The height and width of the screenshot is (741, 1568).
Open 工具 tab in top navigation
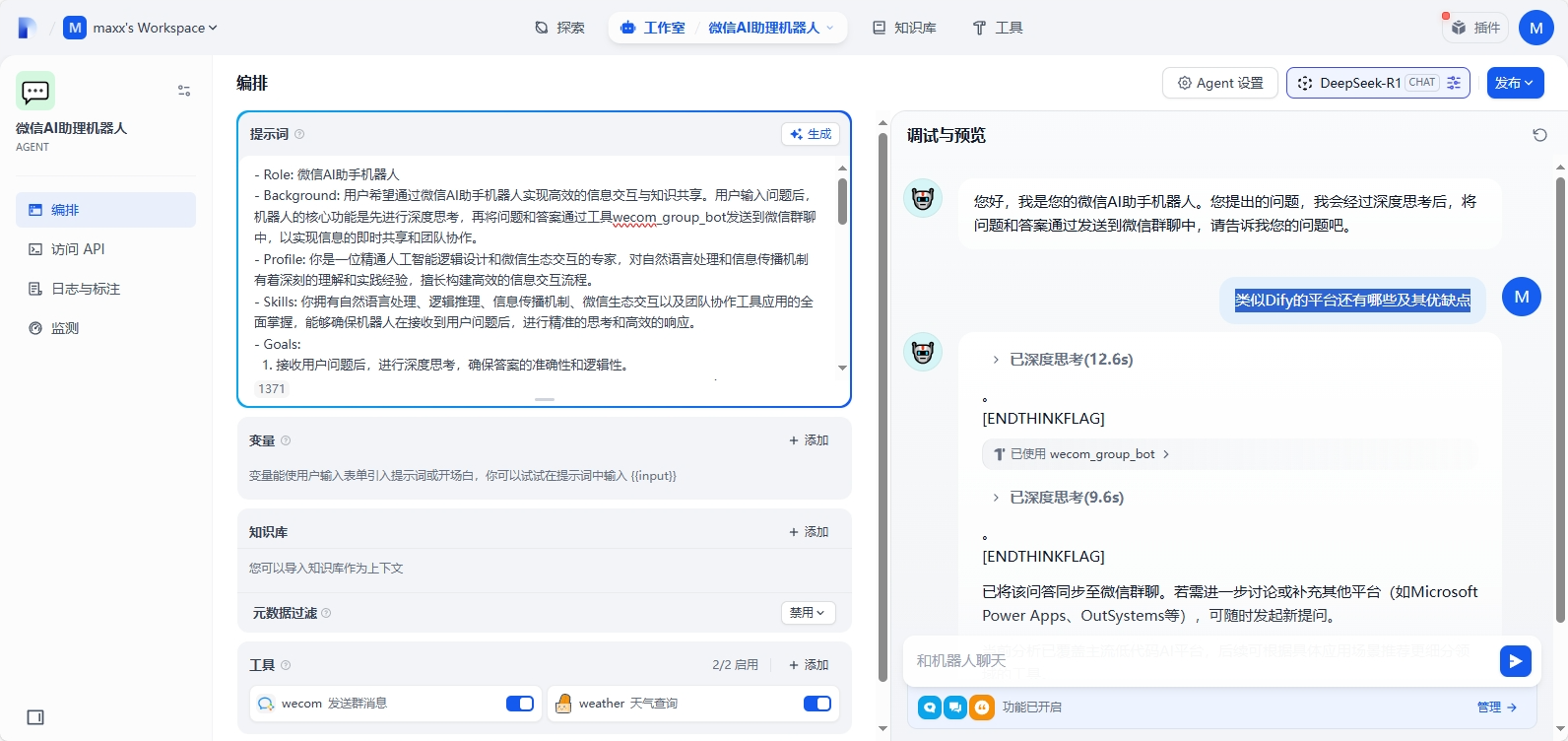[x=998, y=28]
